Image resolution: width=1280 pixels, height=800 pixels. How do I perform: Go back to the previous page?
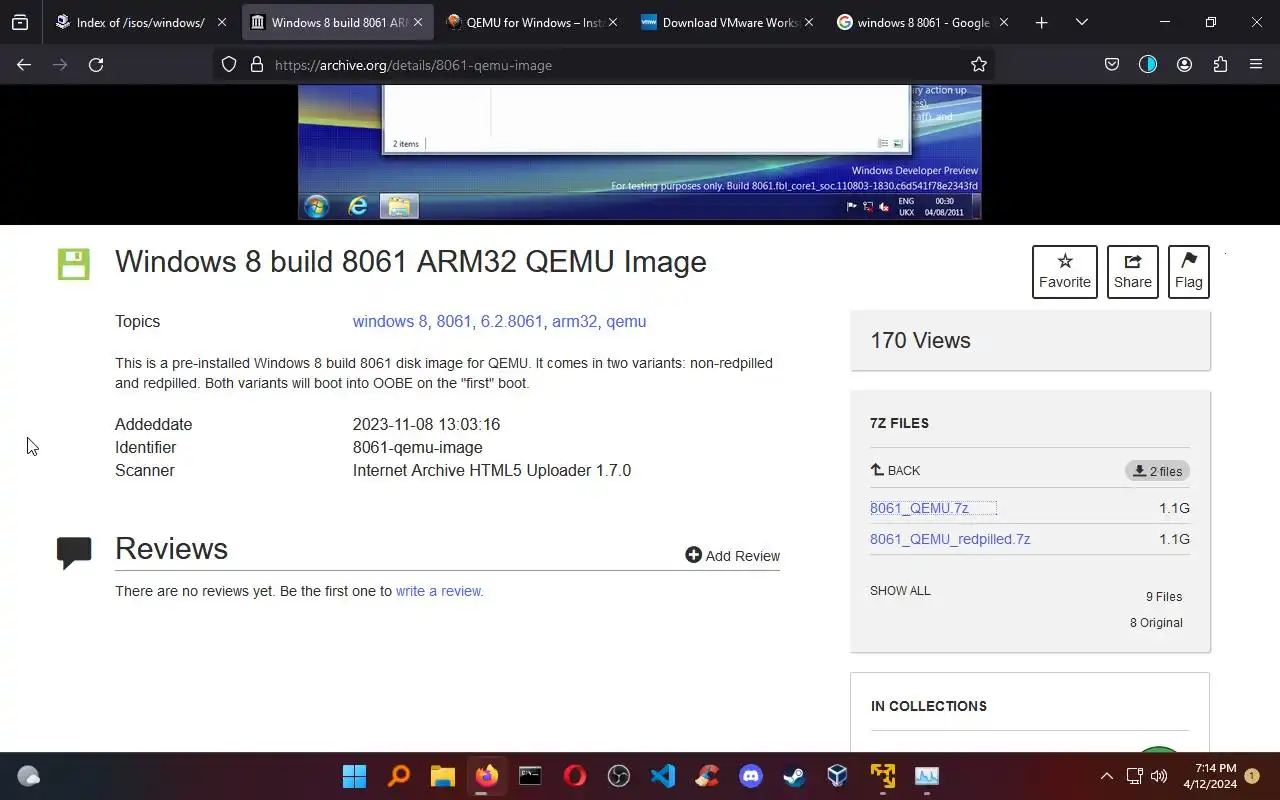(x=24, y=65)
